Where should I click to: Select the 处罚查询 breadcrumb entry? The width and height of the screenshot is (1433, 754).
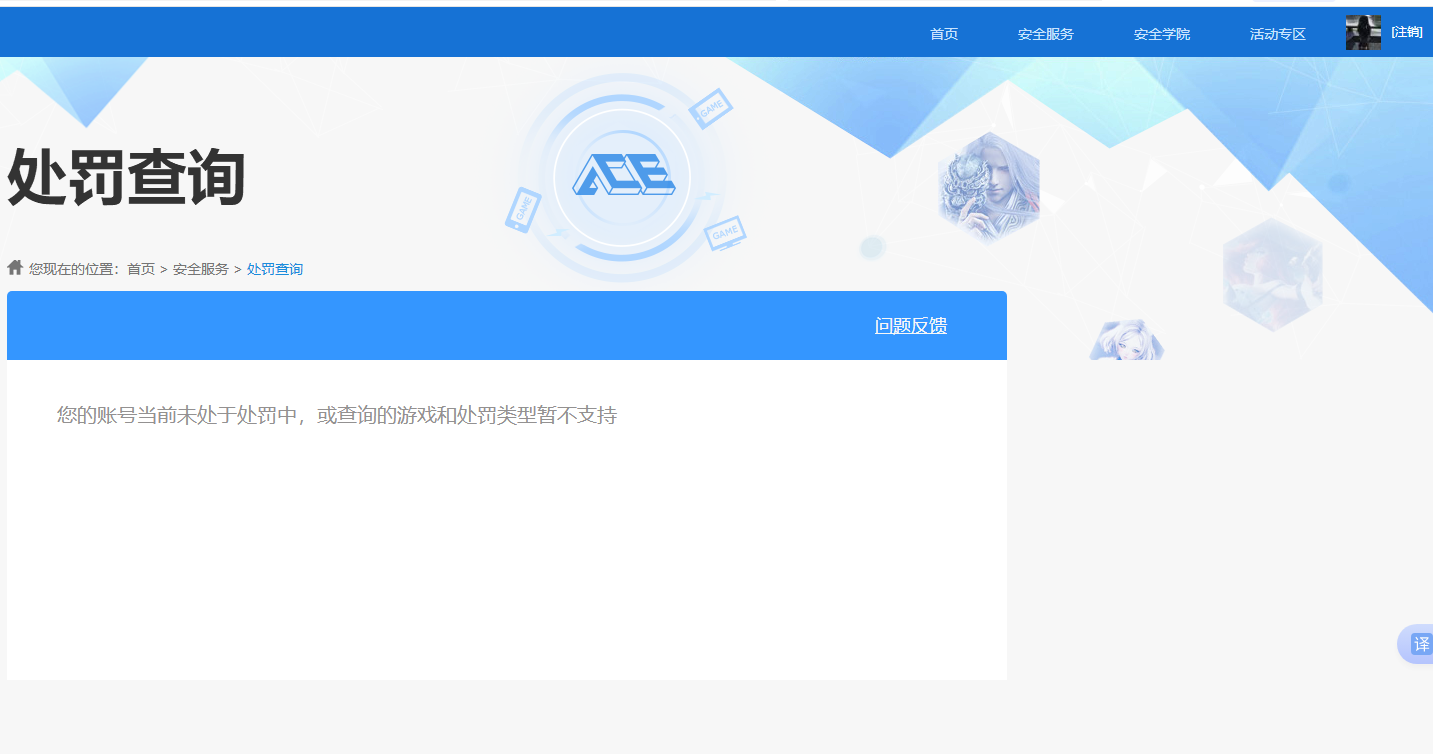tap(274, 269)
